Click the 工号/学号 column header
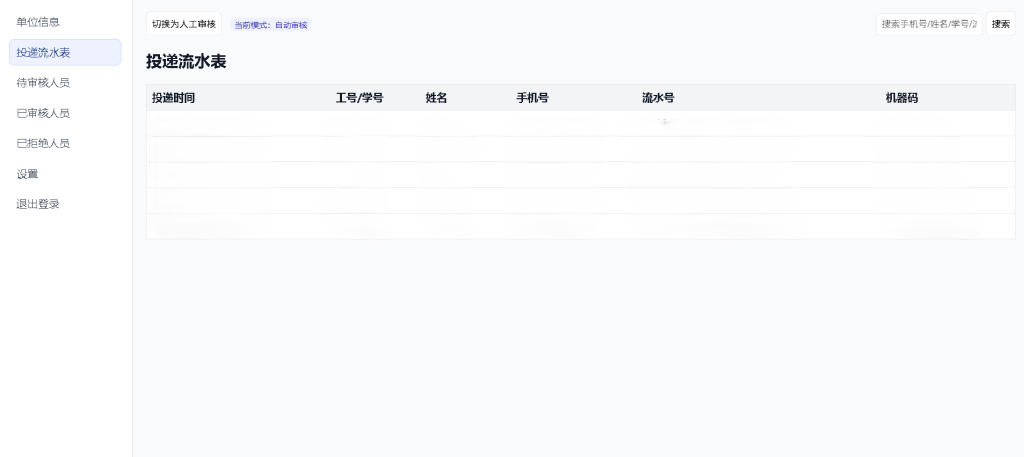The height and width of the screenshot is (457, 1024). click(359, 98)
